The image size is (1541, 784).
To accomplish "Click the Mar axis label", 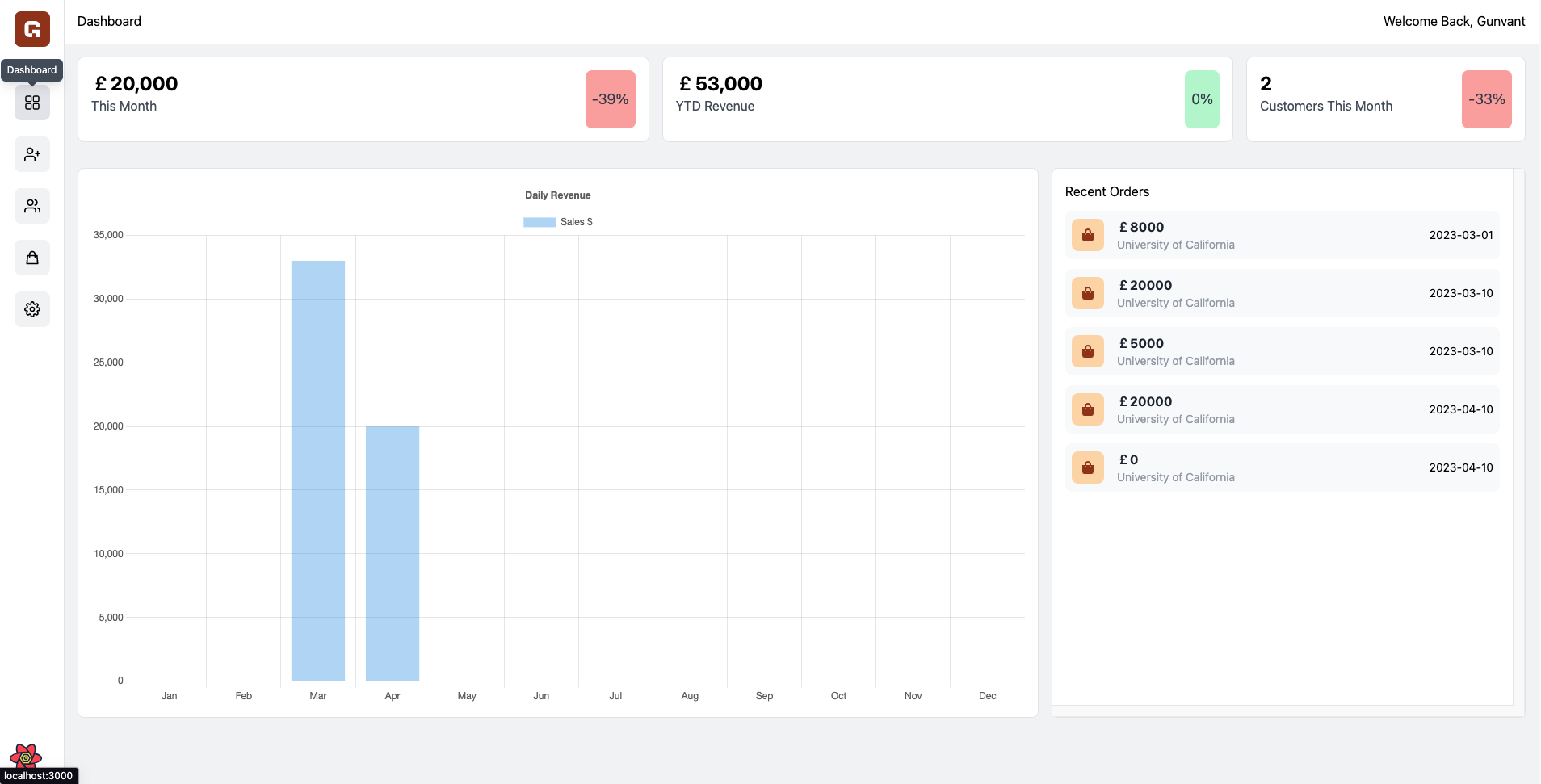I will (318, 696).
